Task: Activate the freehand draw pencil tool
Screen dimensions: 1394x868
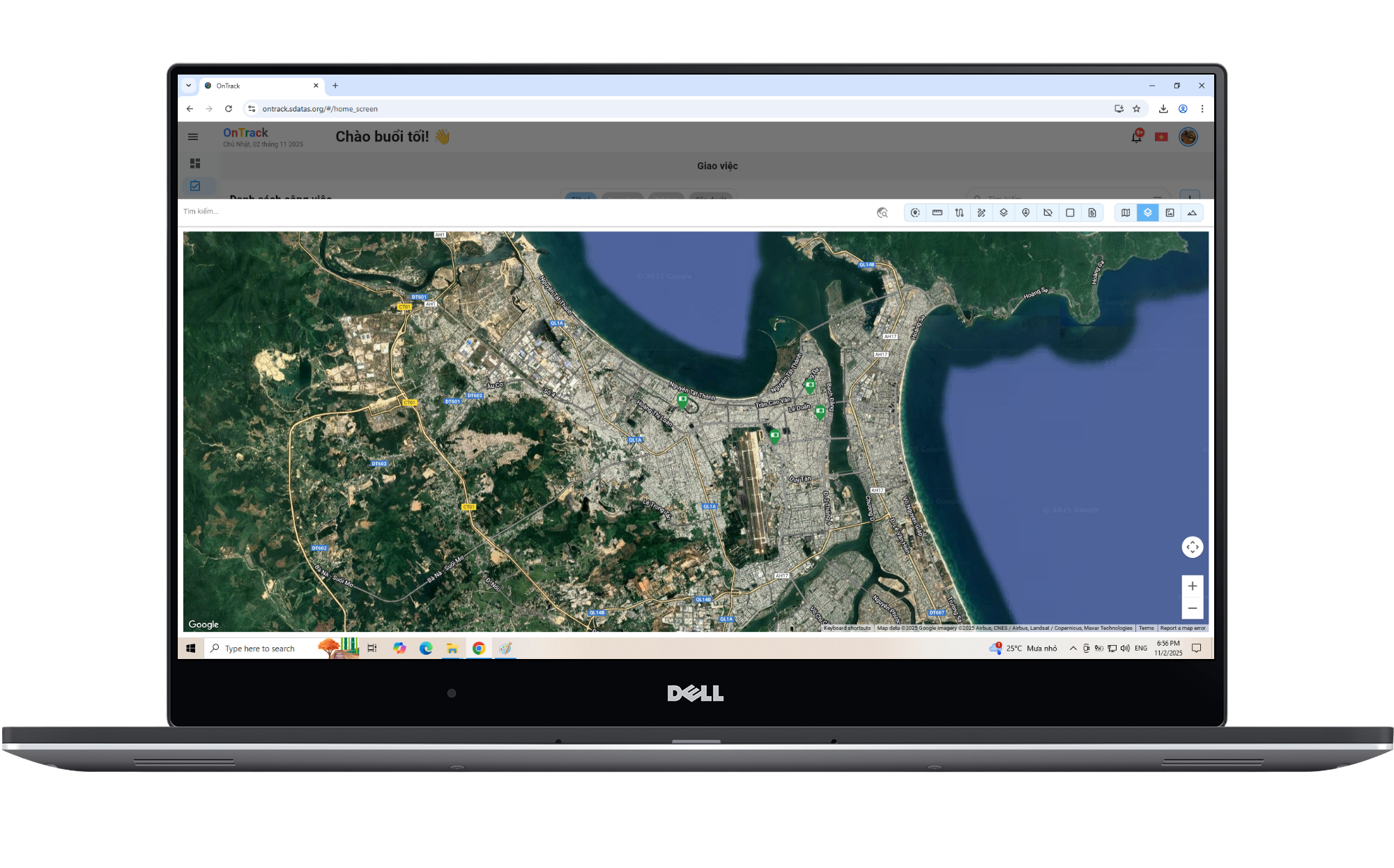Action: (981, 212)
